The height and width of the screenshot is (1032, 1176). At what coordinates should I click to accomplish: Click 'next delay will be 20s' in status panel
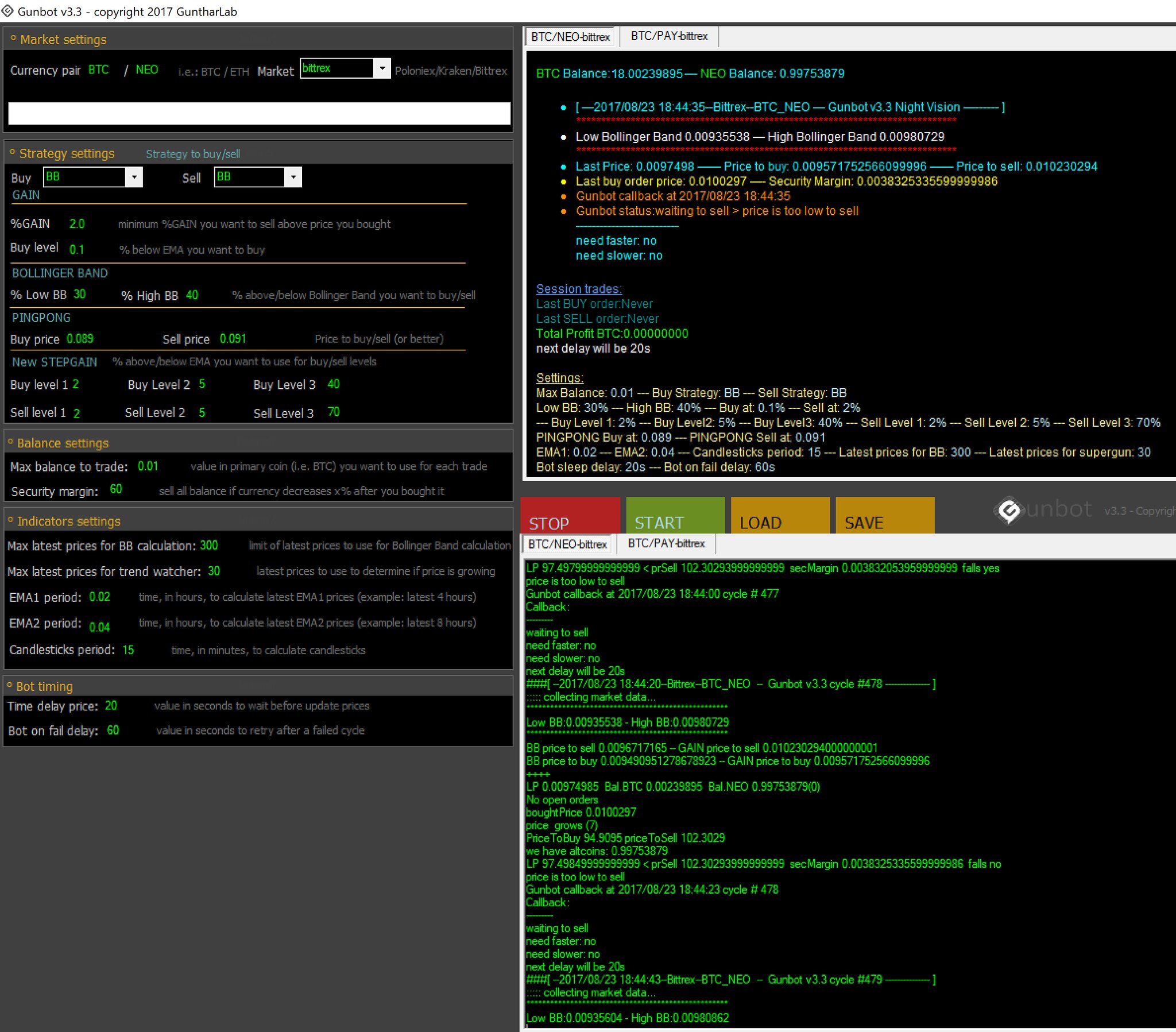coord(593,349)
